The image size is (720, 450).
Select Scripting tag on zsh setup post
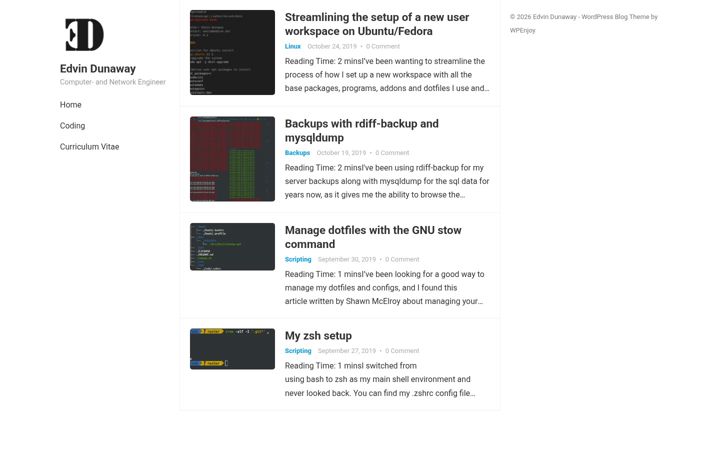(298, 351)
